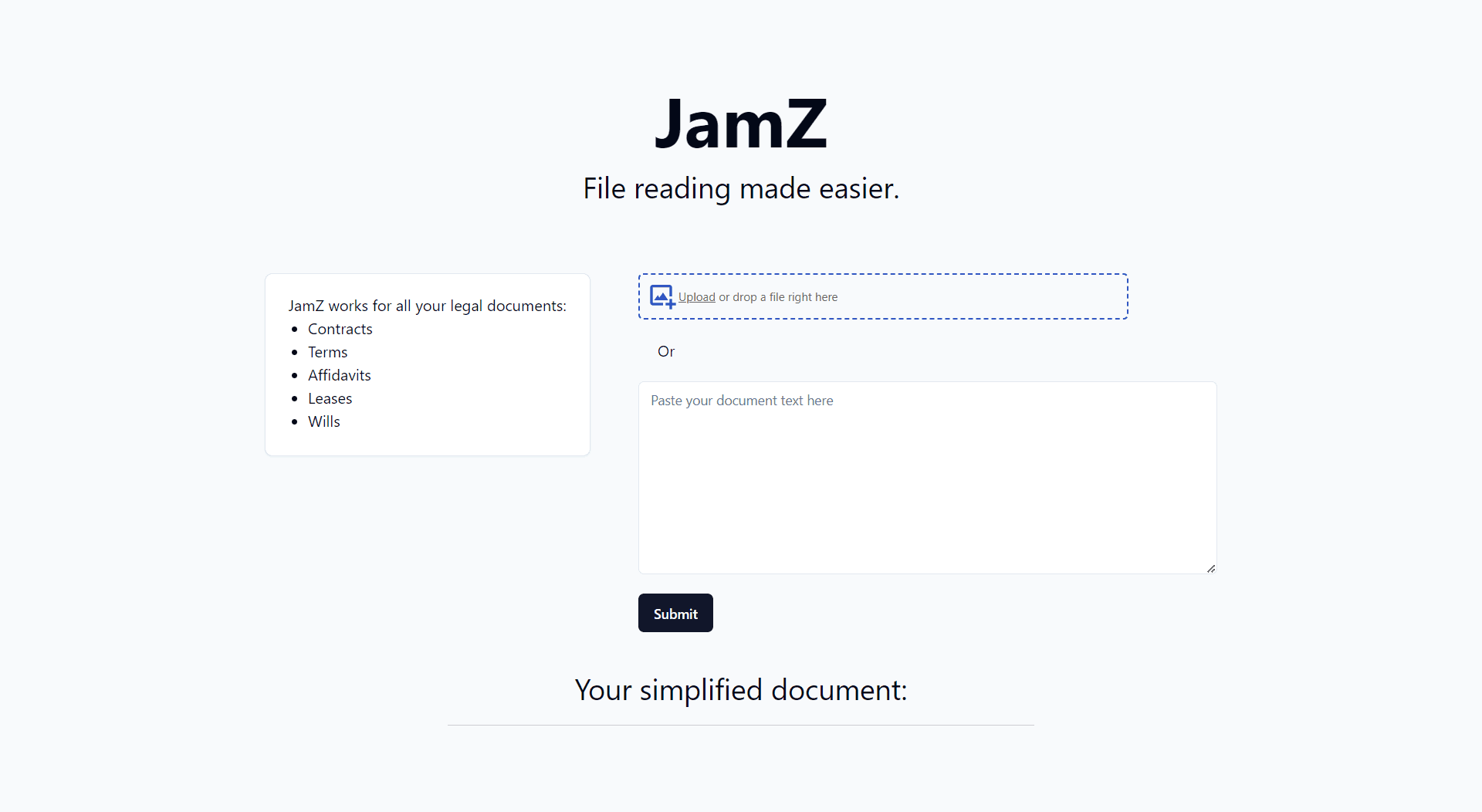The height and width of the screenshot is (812, 1482).
Task: Click the 'Or' separator text
Action: [x=665, y=351]
